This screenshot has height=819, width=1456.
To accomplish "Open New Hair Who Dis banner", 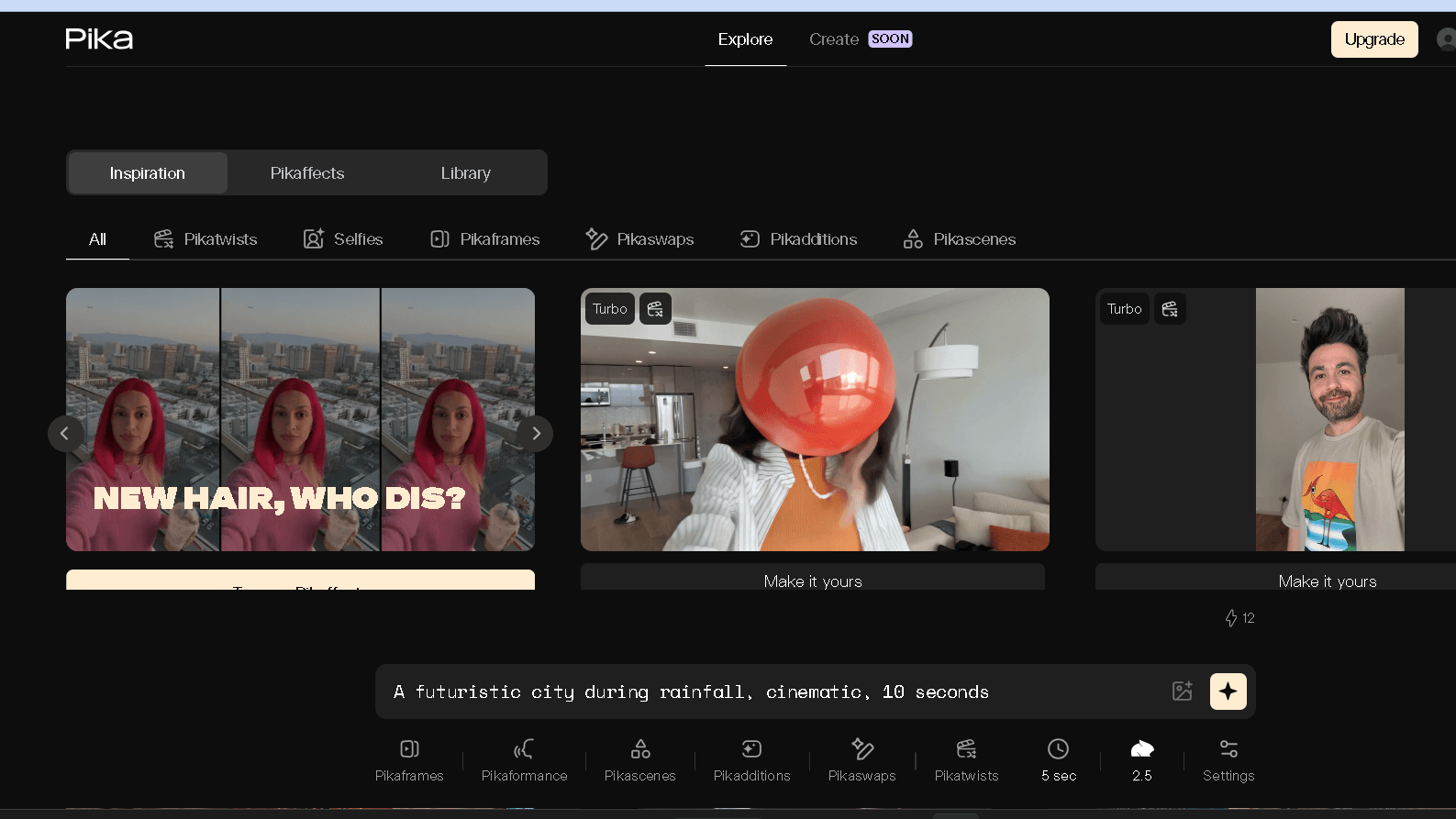I will 300,419.
